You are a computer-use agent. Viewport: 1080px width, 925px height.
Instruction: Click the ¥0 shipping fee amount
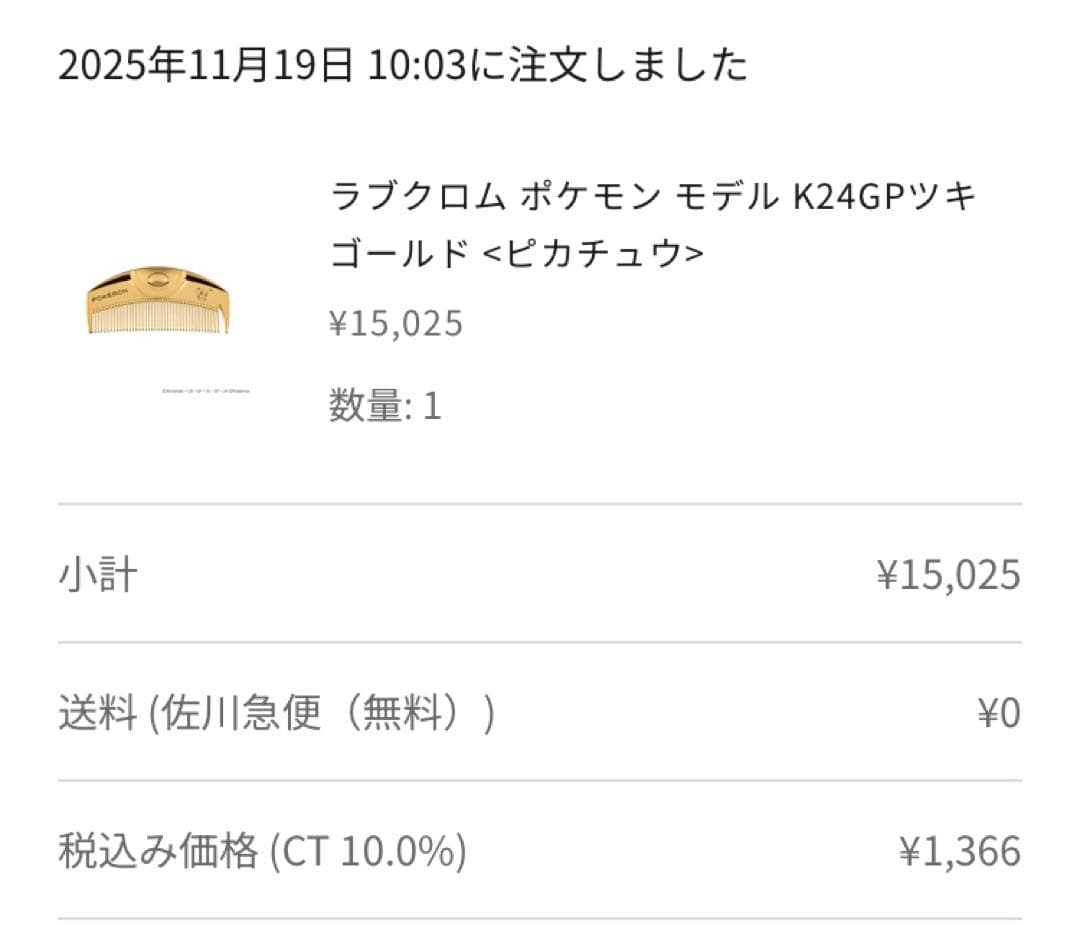point(998,714)
